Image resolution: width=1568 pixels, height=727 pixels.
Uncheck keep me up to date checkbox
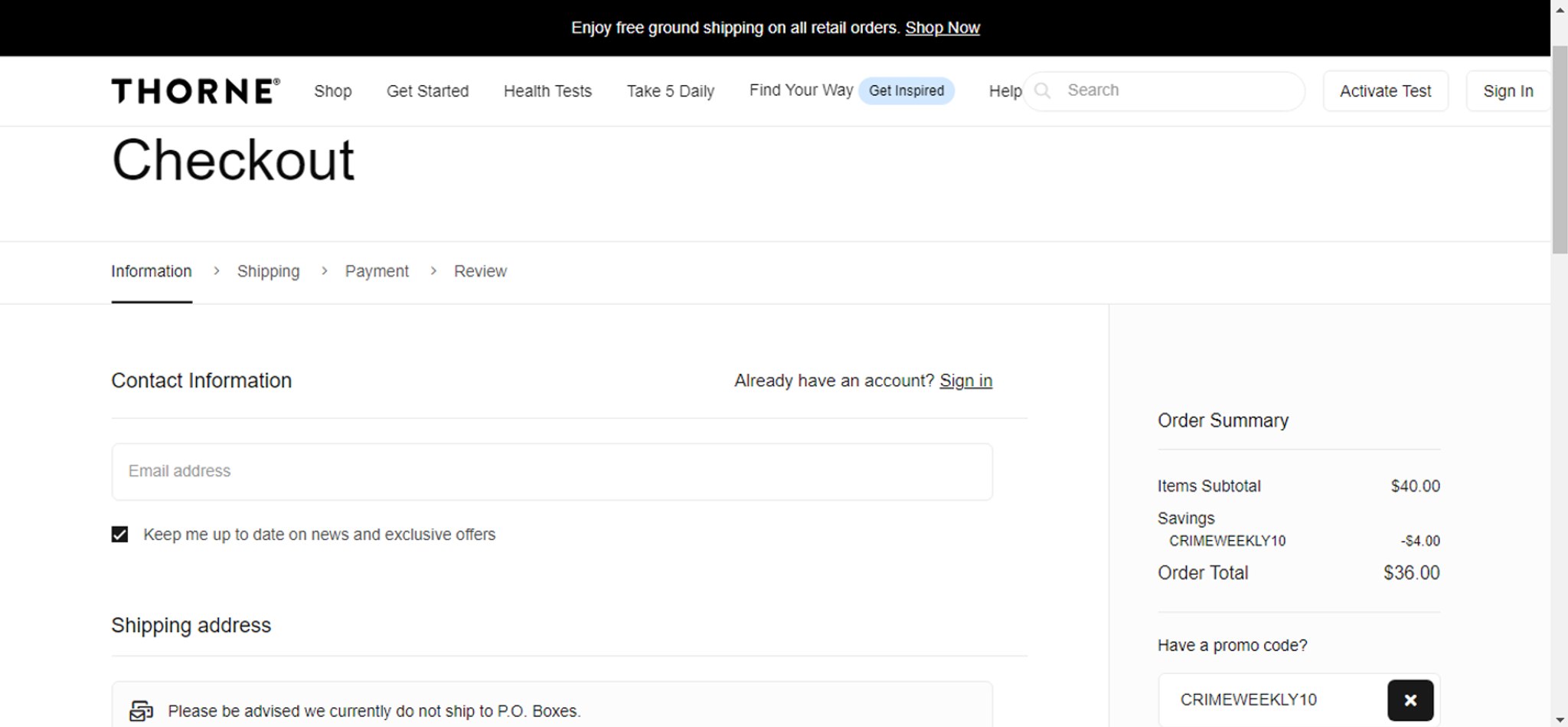coord(119,534)
